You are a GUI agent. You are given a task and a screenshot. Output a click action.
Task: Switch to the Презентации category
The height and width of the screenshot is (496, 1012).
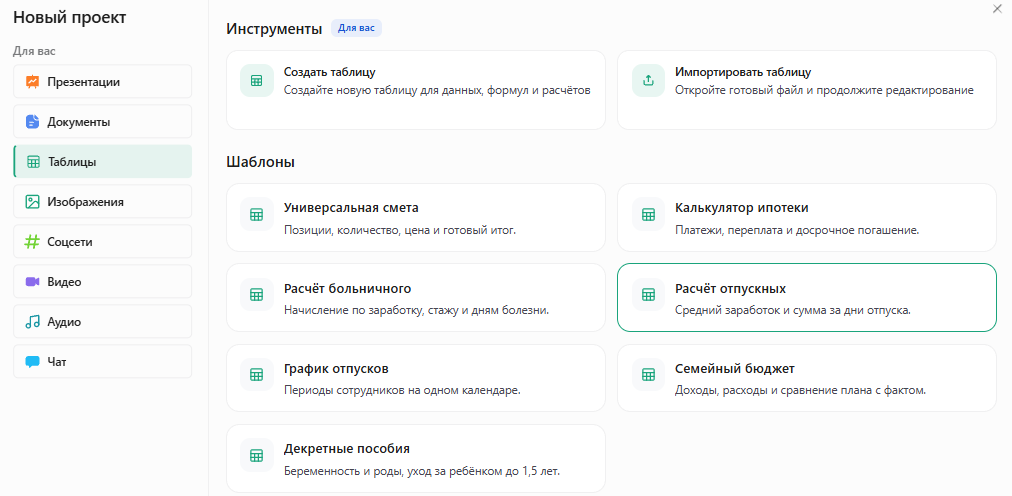103,81
